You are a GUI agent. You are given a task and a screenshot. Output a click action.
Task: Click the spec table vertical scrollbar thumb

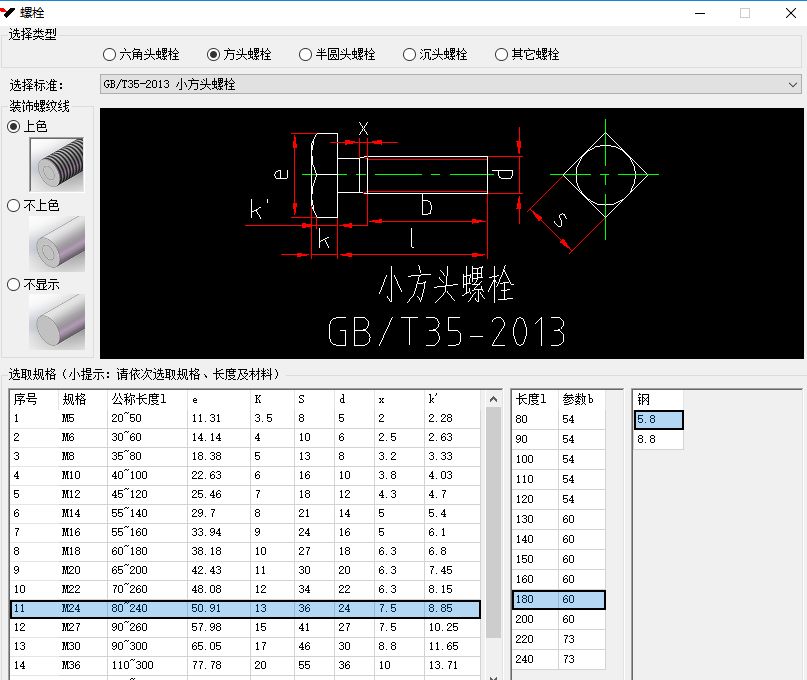pos(493,522)
